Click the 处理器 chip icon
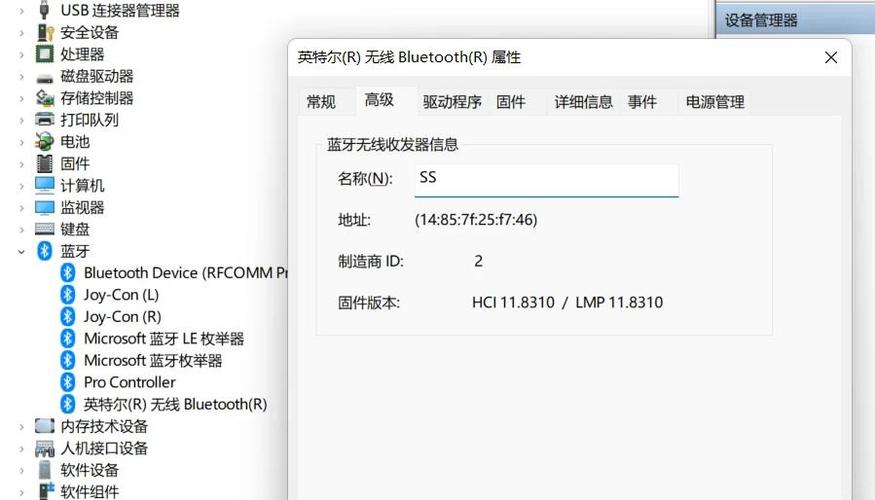Viewport: 875px width, 500px height. [45, 54]
